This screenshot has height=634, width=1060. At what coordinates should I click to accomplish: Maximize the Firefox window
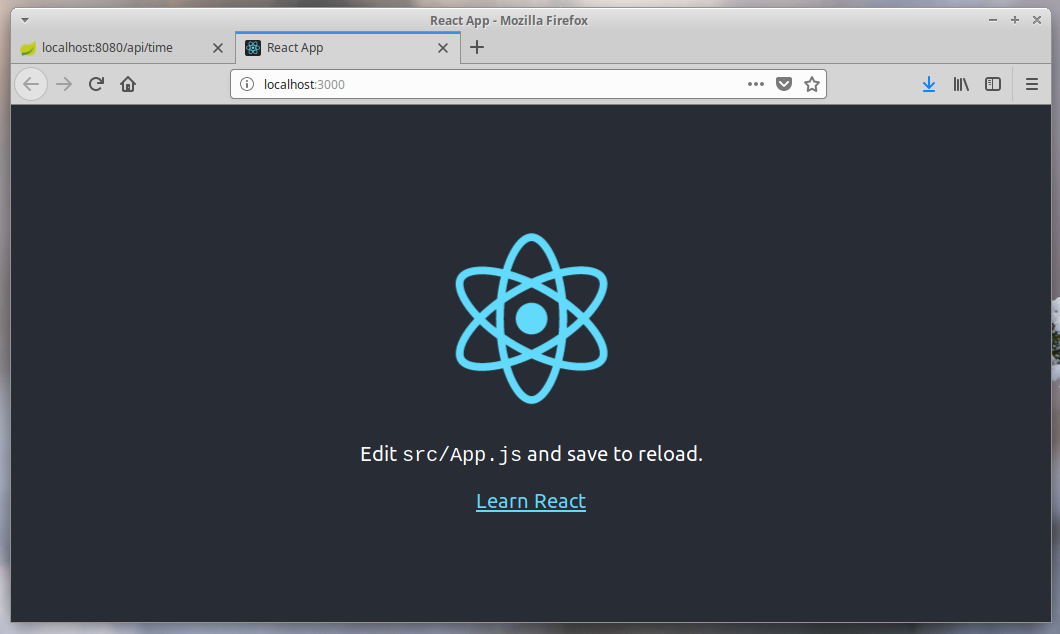1015,20
